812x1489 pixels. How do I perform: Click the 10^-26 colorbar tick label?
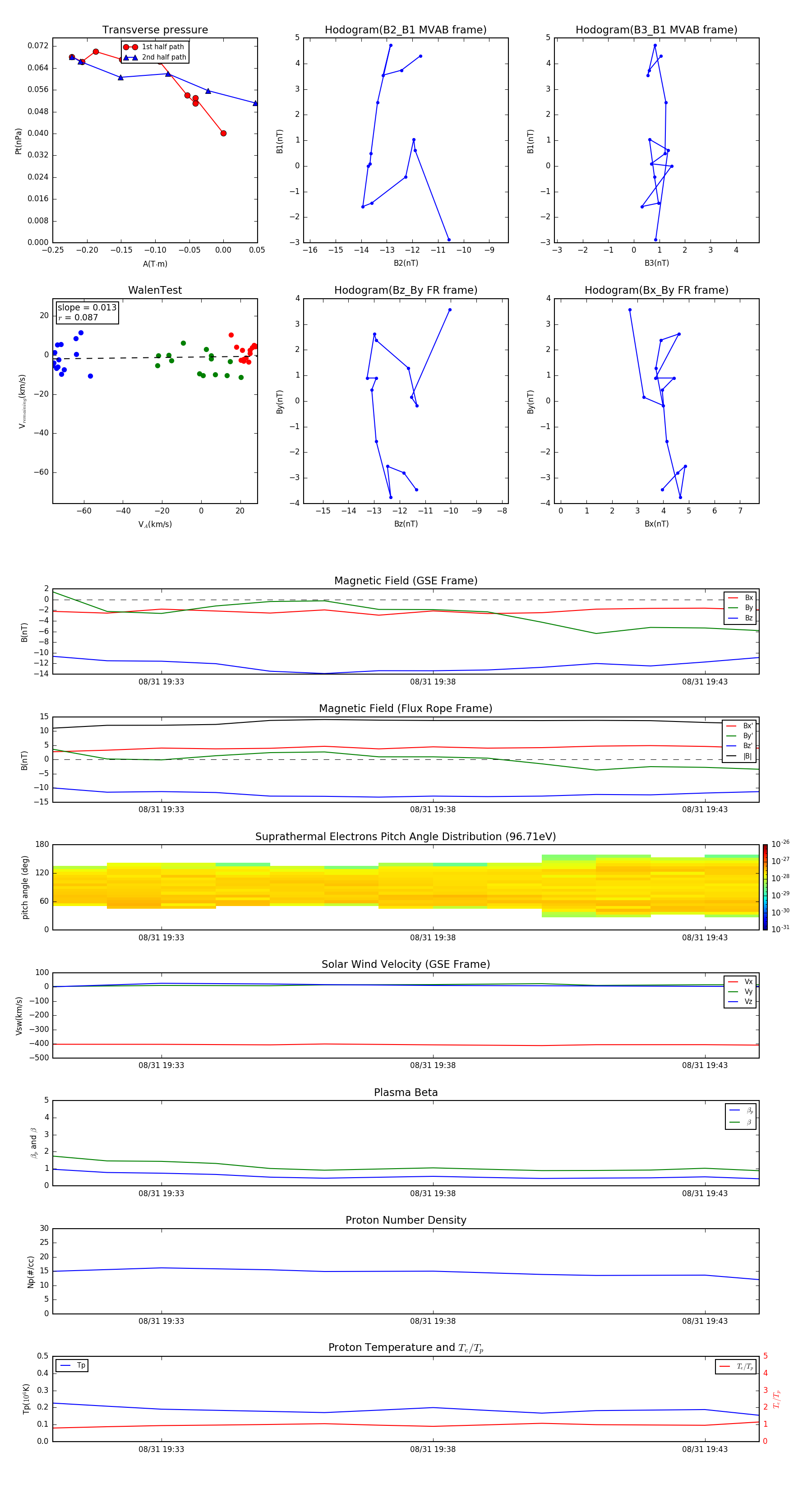click(780, 844)
